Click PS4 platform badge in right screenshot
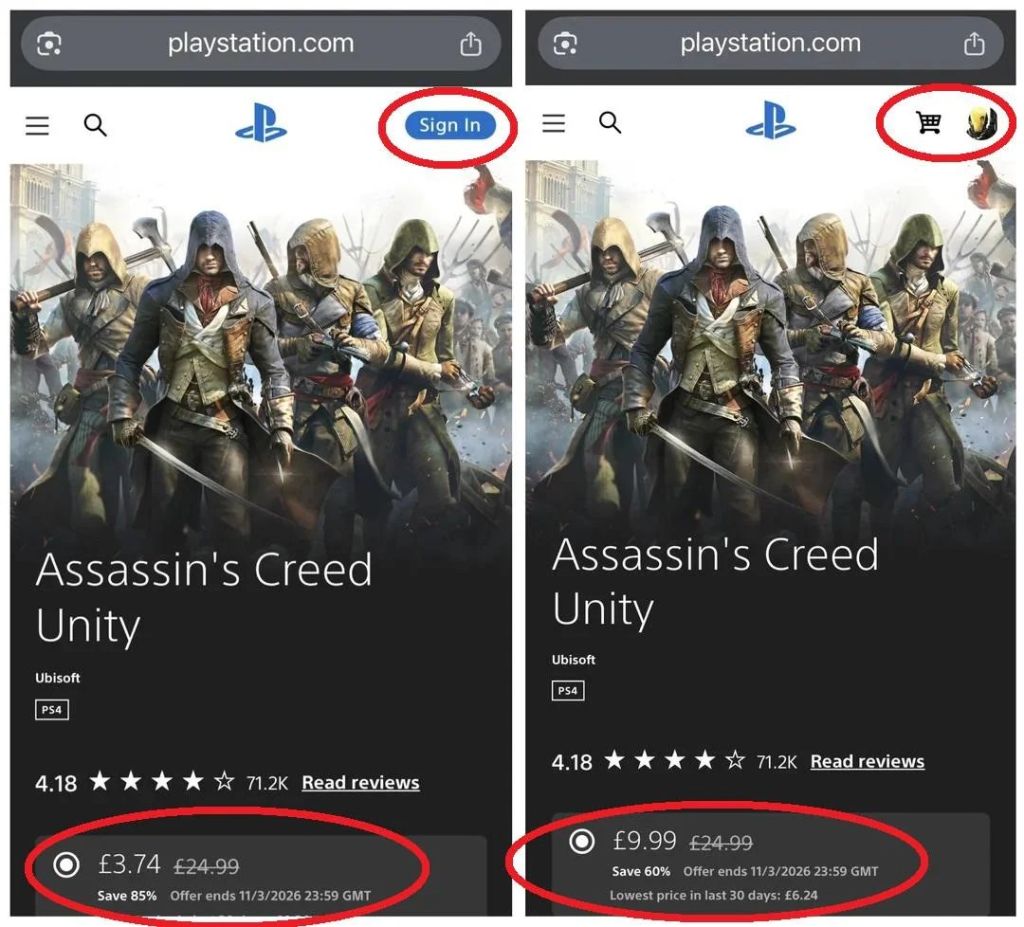This screenshot has width=1024, height=927. pyautogui.click(x=568, y=691)
